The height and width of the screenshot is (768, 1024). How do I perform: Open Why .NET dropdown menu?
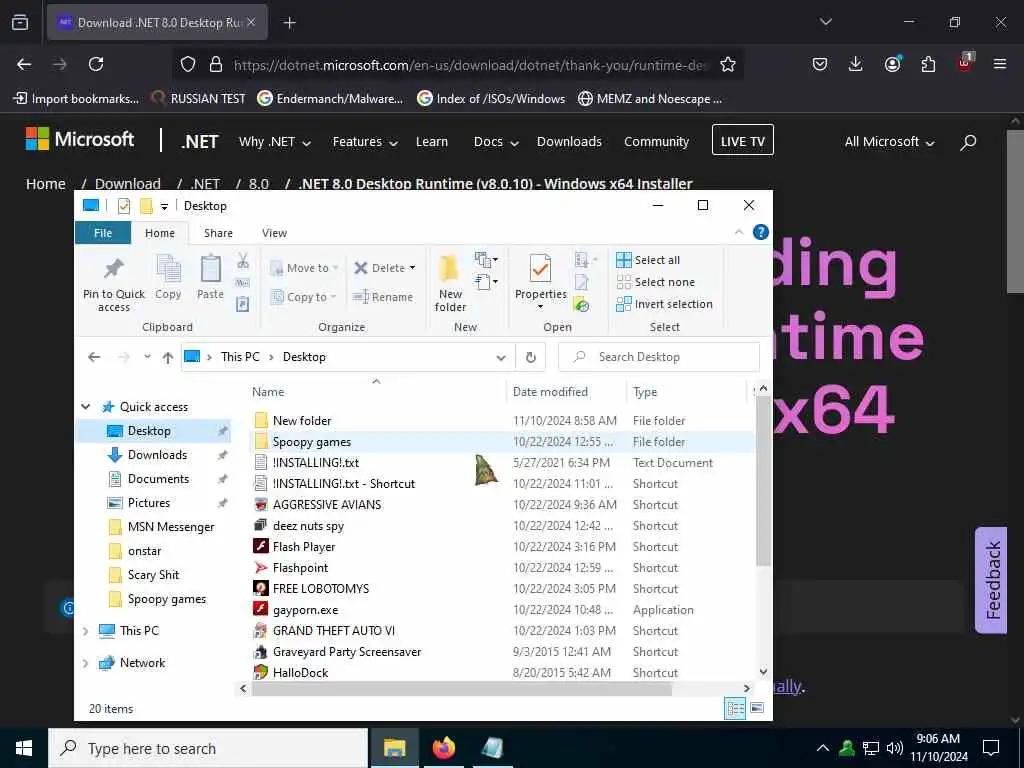click(274, 142)
